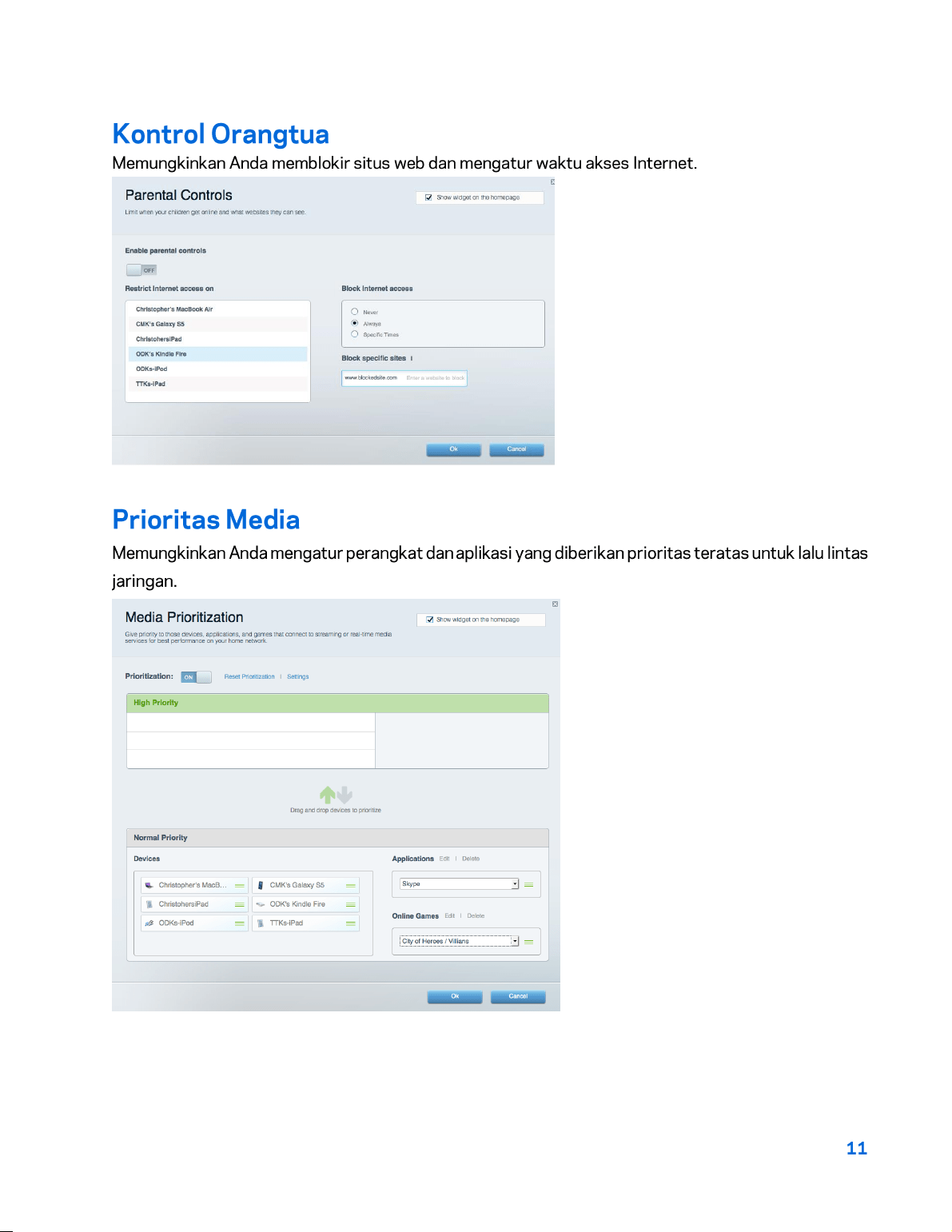Grab the drag handle on CMK's Galaxy S5 card

[x=351, y=885]
